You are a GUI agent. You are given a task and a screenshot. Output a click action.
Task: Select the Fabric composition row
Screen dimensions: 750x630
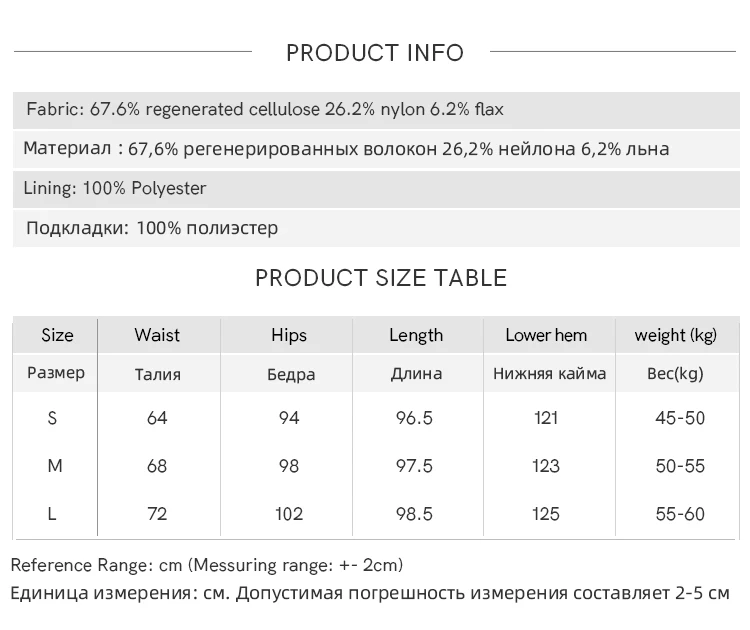(x=376, y=110)
